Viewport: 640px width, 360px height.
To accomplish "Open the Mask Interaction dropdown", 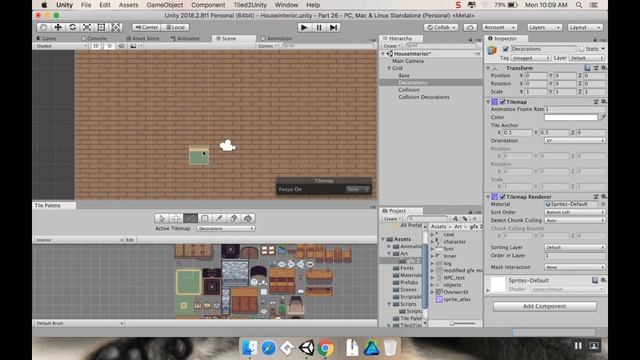I will point(574,267).
